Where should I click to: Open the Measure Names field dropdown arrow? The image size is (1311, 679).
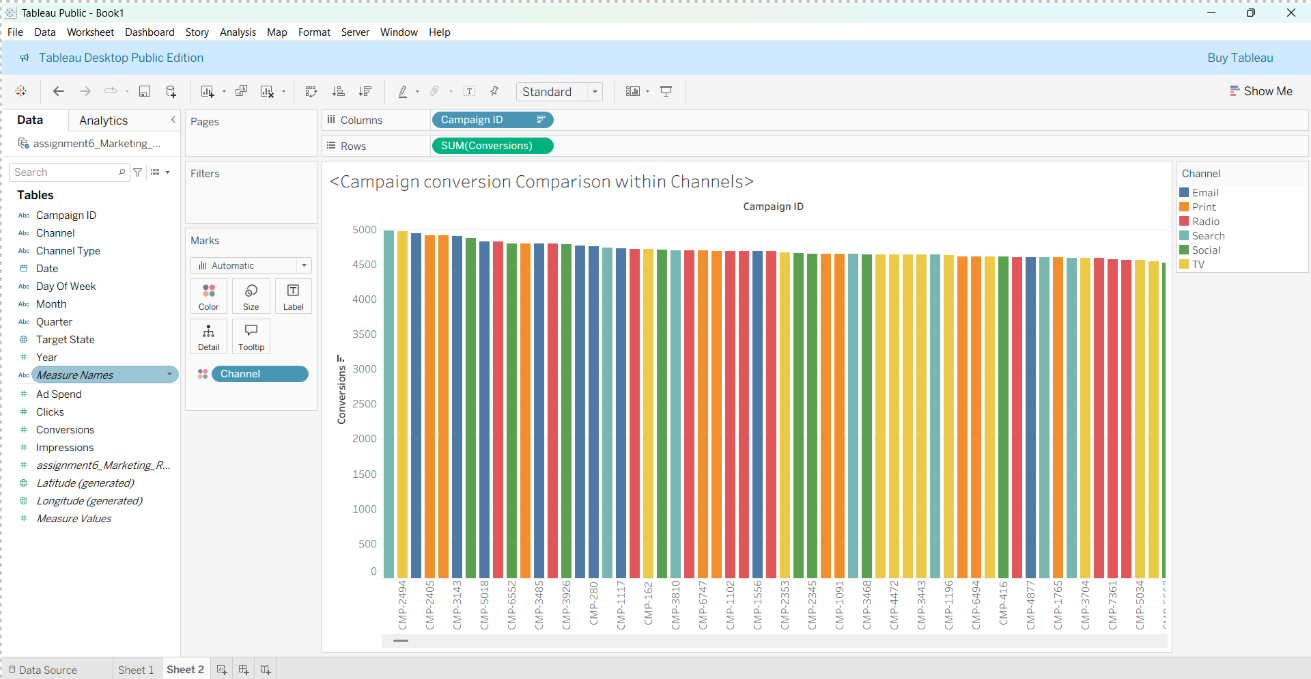coord(170,375)
